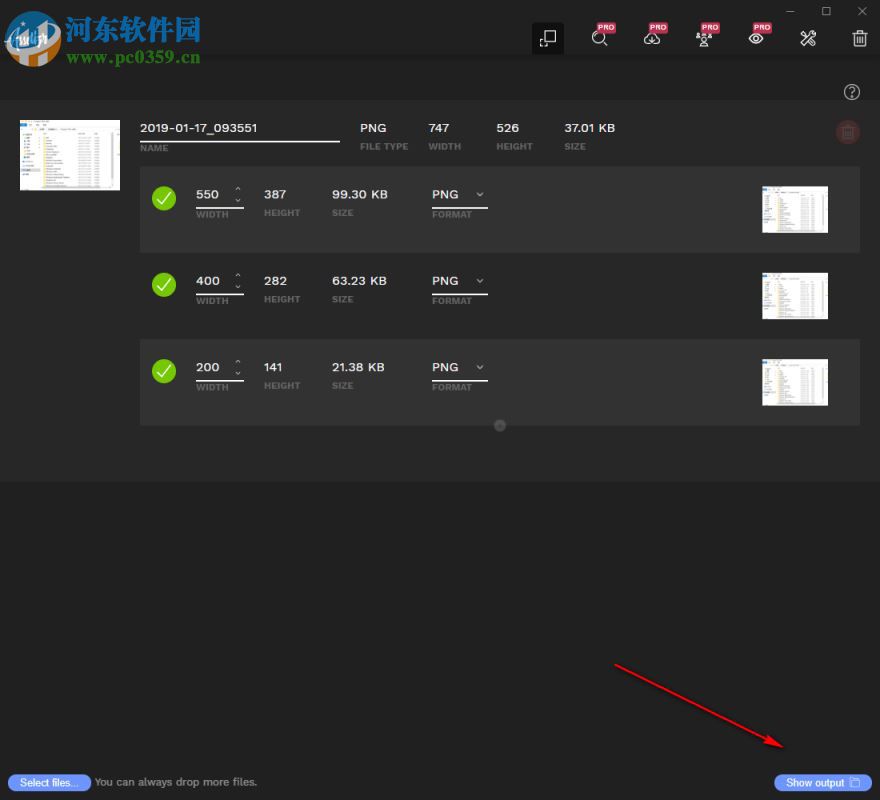
Task: Click the 200 width input value
Action: (208, 368)
